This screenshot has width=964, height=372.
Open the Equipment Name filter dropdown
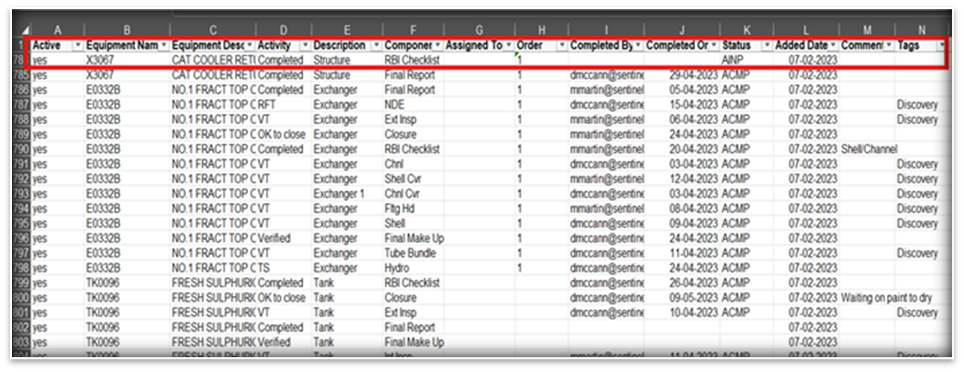(164, 46)
